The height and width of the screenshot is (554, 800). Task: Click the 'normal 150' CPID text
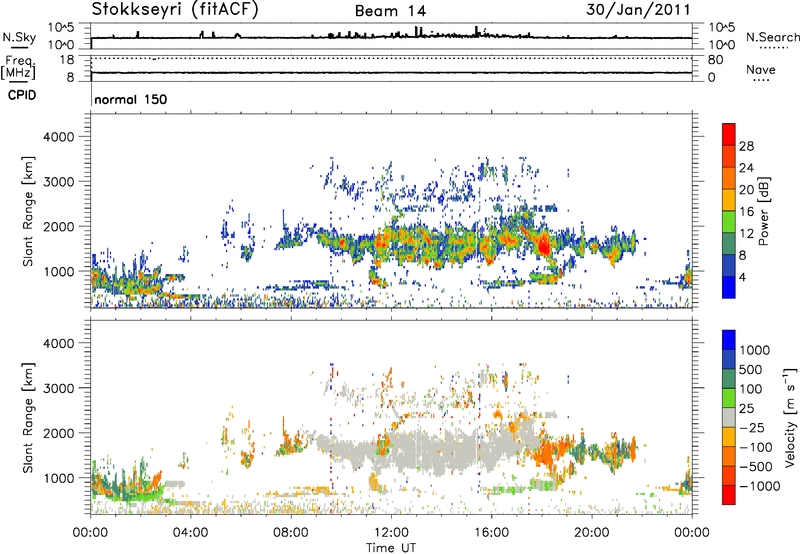(x=131, y=99)
